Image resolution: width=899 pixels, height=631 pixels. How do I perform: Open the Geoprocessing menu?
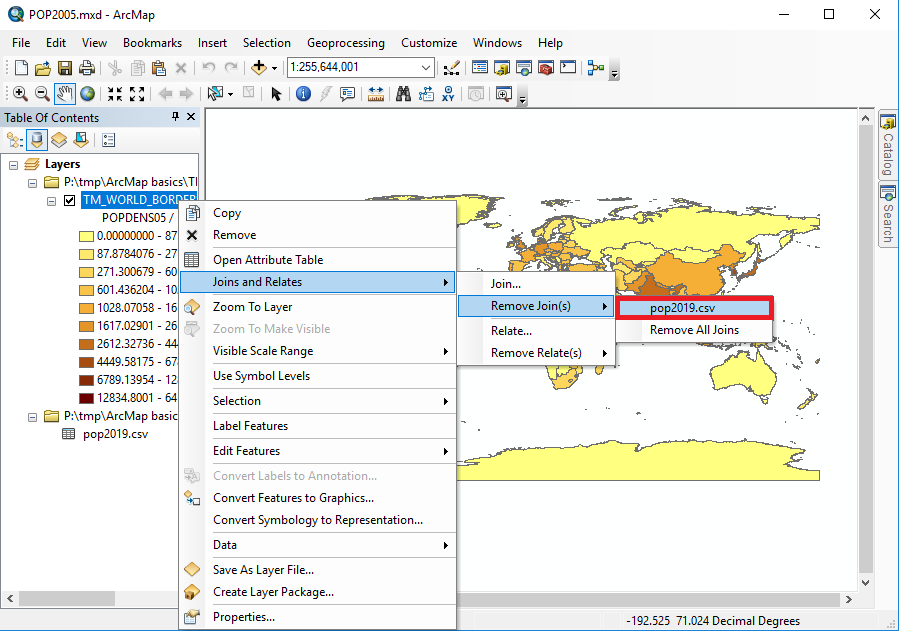[x=345, y=43]
